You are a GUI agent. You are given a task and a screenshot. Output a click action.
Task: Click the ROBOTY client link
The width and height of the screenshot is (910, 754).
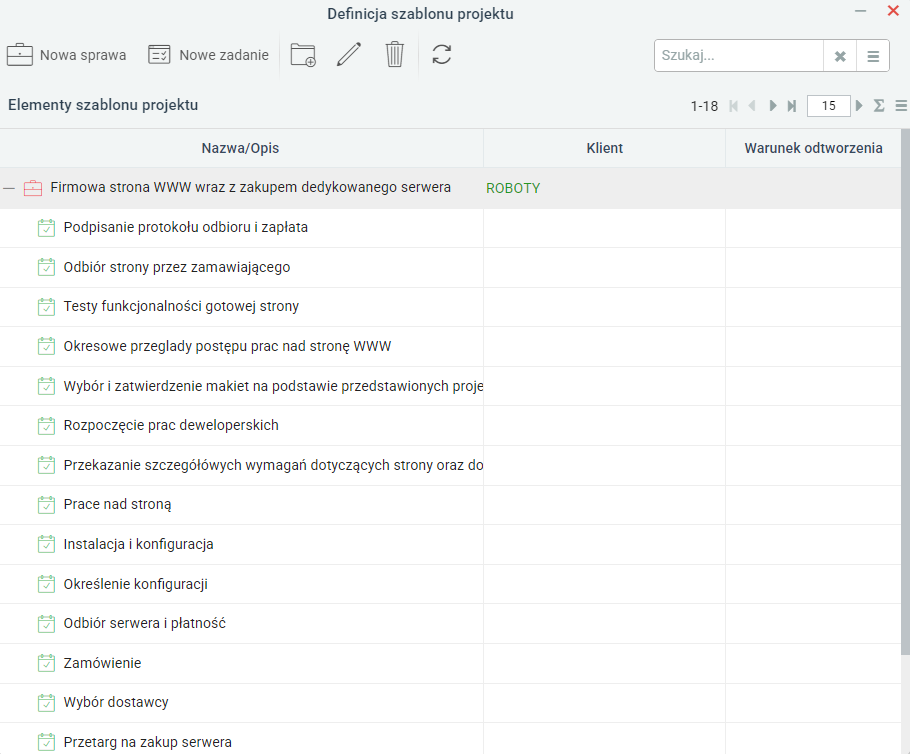513,189
